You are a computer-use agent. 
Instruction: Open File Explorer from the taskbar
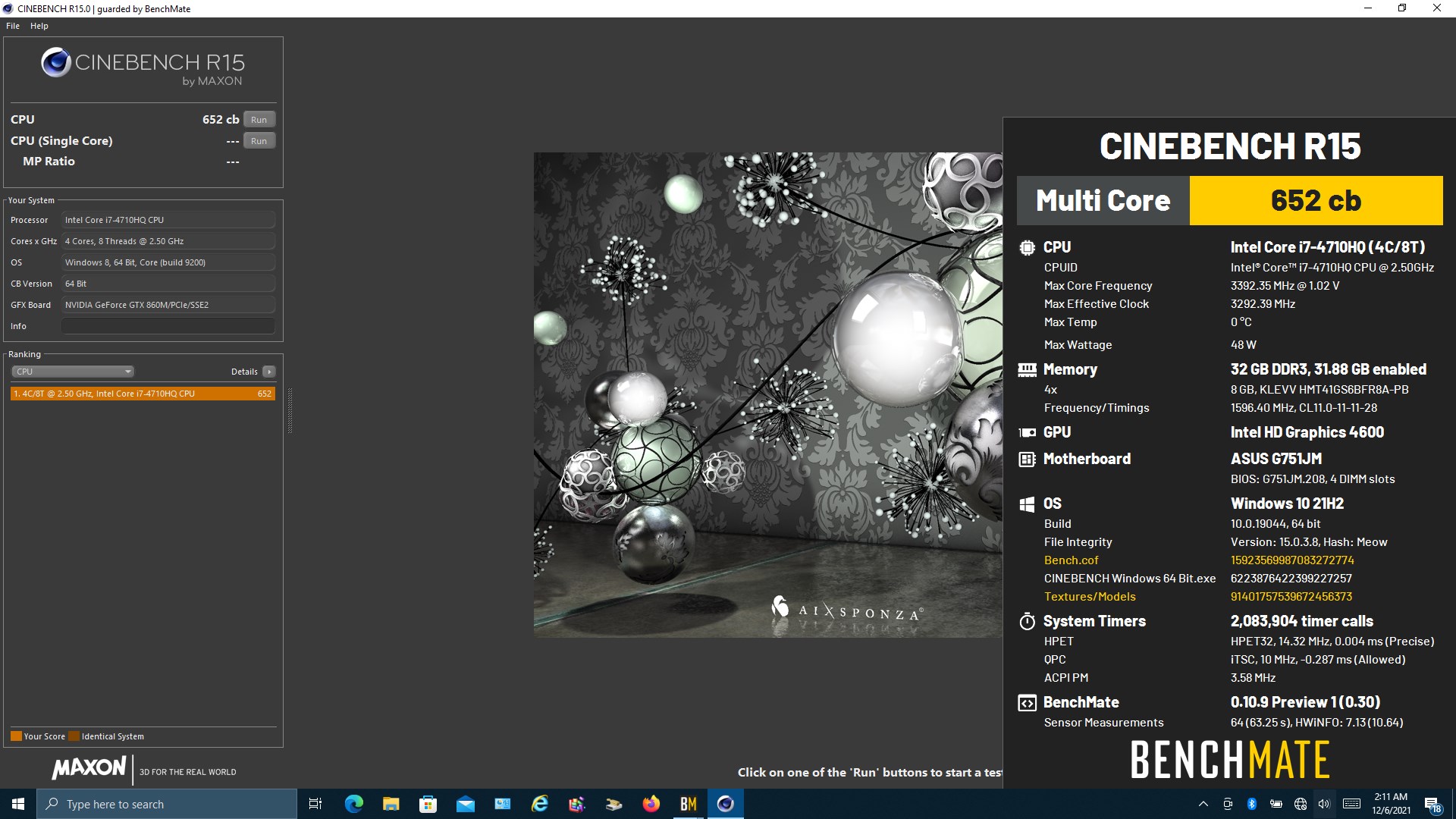click(x=391, y=804)
